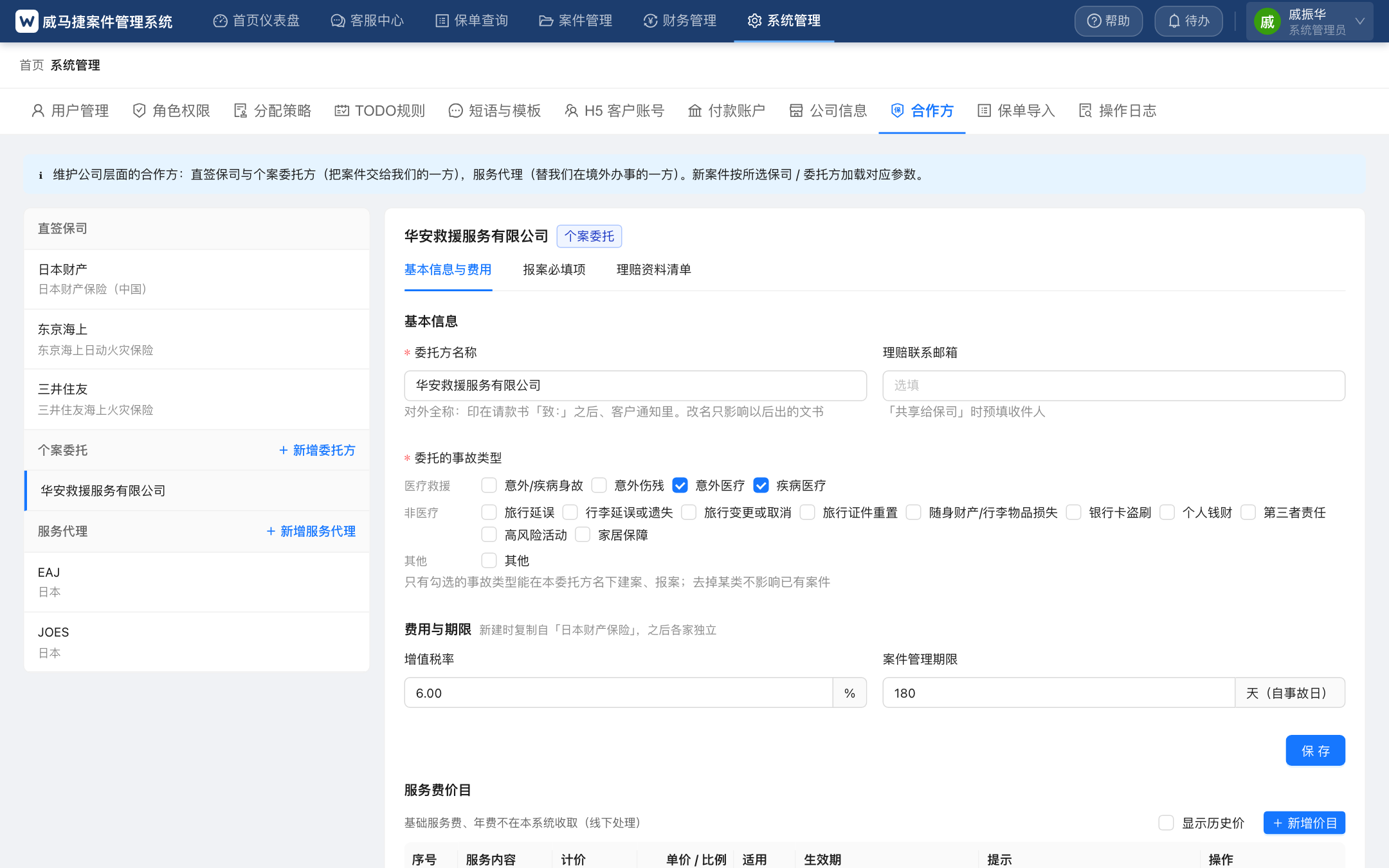Click the 新增价目 button
1389x868 pixels.
(x=1305, y=823)
